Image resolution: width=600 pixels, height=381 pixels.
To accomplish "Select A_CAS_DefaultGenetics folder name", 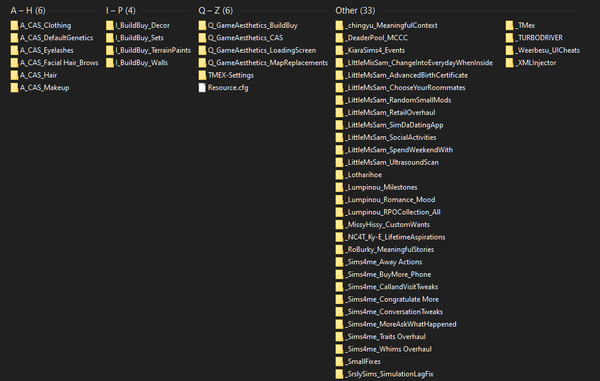I will point(57,38).
